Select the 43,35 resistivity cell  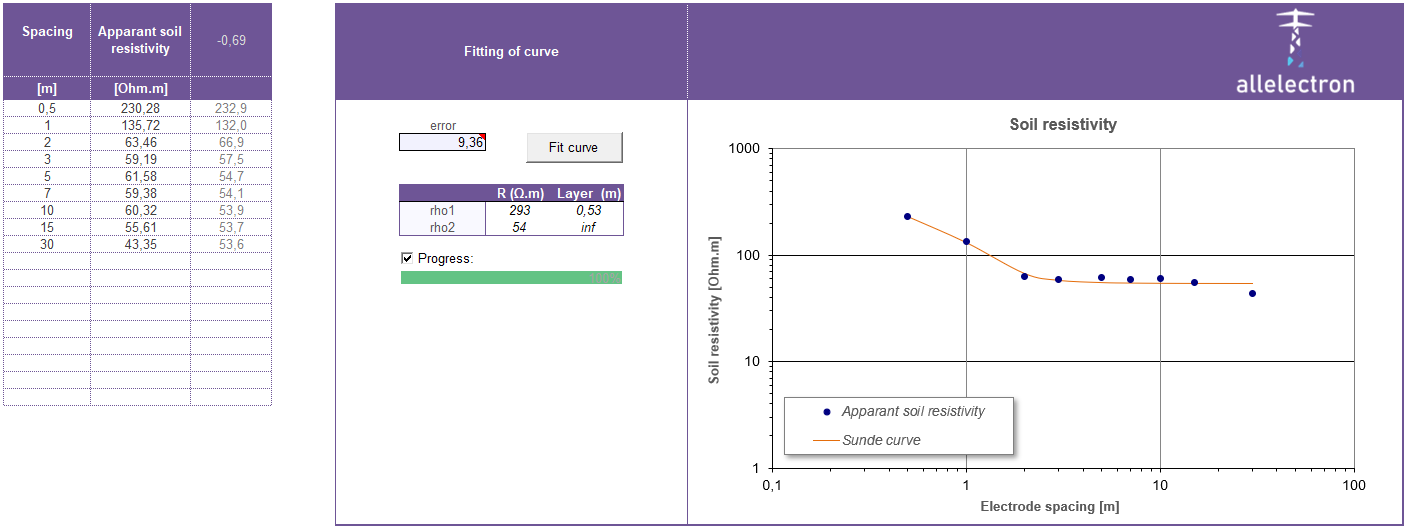tap(140, 244)
